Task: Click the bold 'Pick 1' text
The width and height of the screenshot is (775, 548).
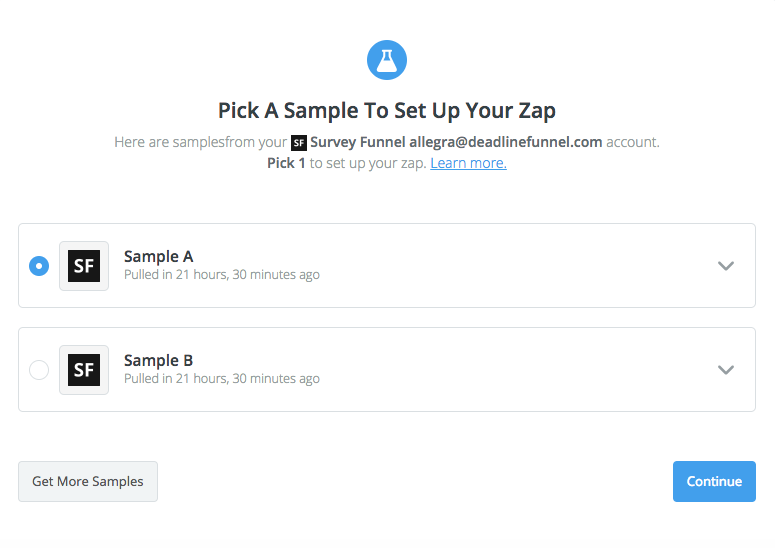Action: point(287,163)
